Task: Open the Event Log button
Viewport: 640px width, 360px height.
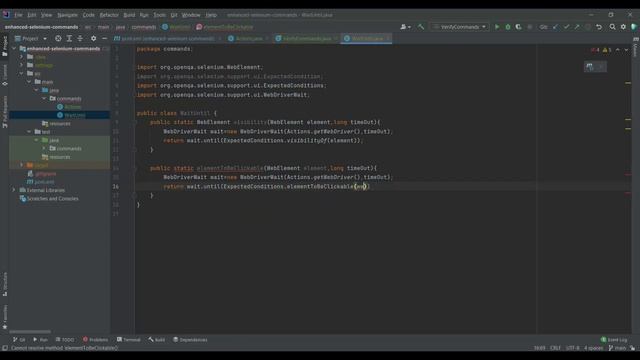Action: tap(614, 340)
